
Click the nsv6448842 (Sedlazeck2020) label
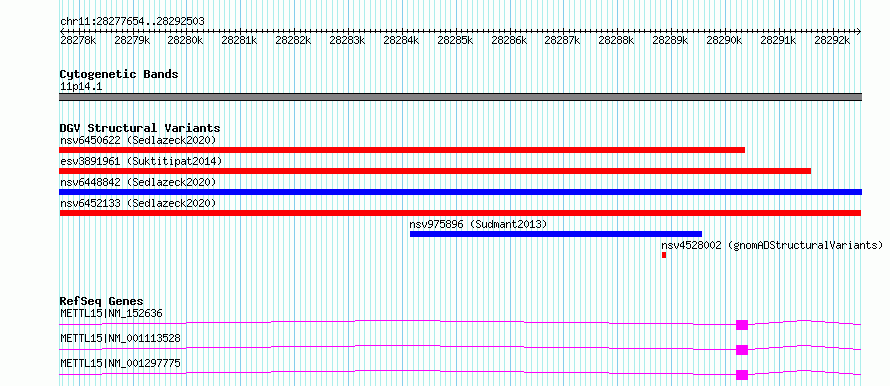(x=138, y=182)
